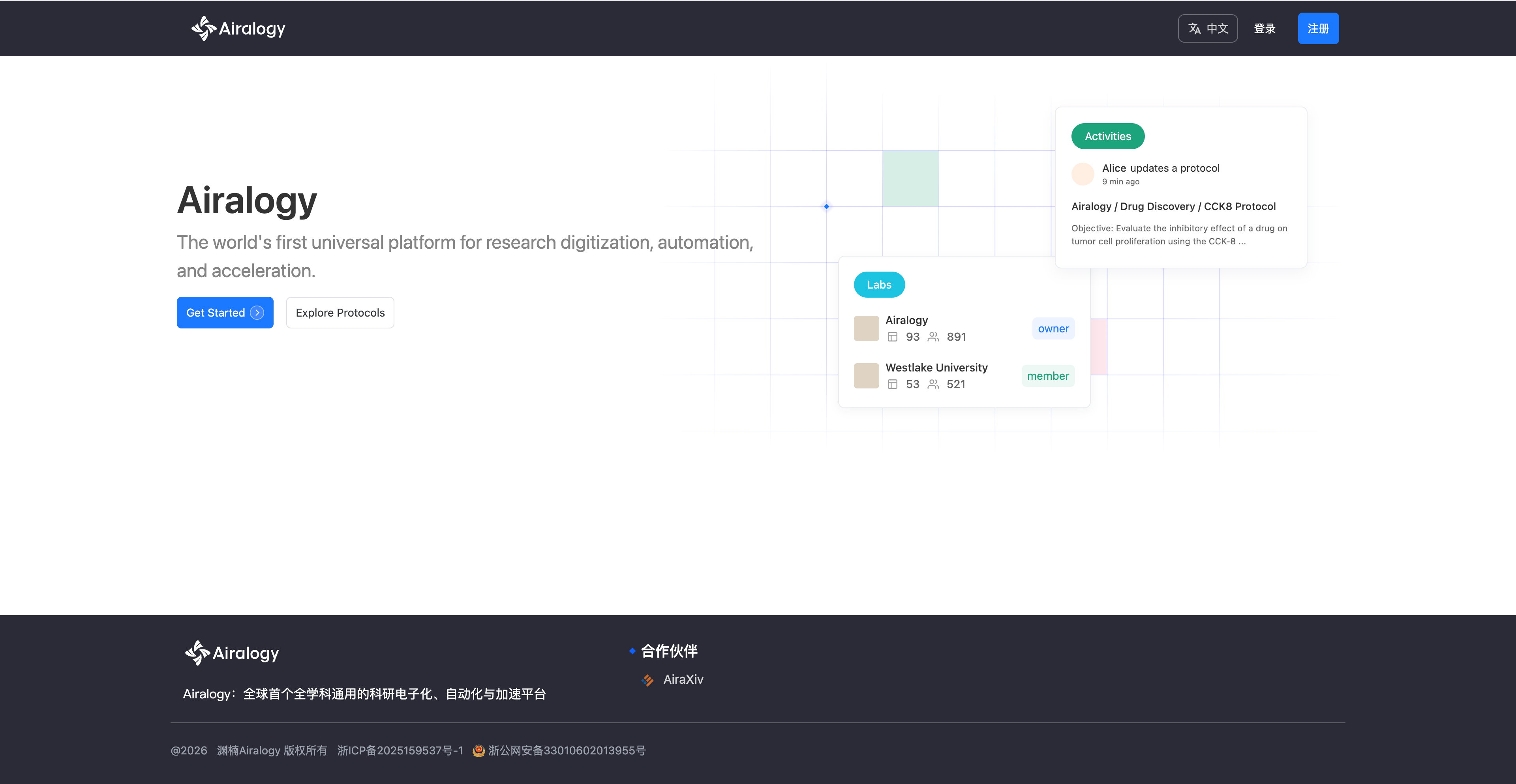Click "Alice updates a protocol" text

[x=1161, y=168]
